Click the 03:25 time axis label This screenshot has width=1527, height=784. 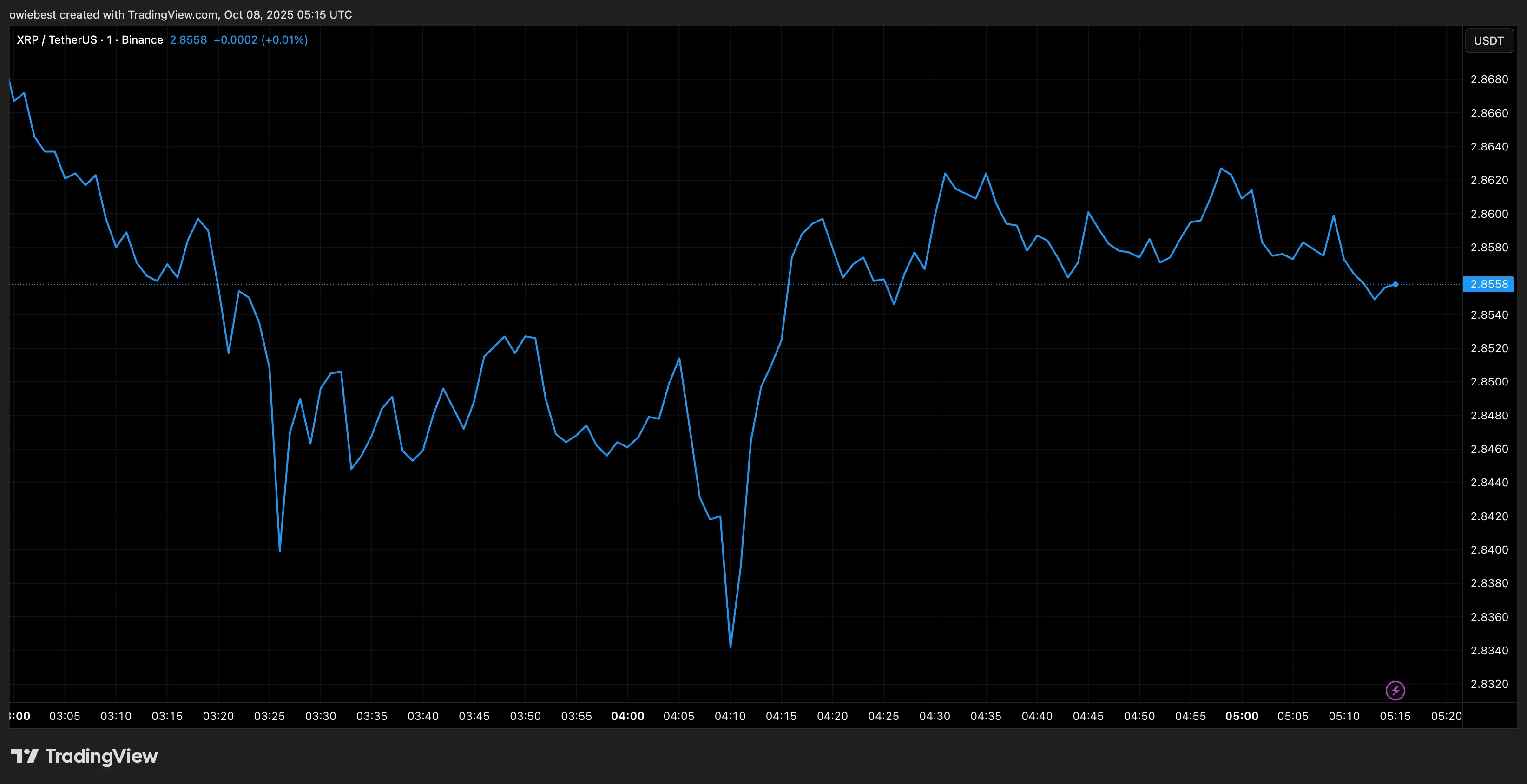tap(269, 716)
